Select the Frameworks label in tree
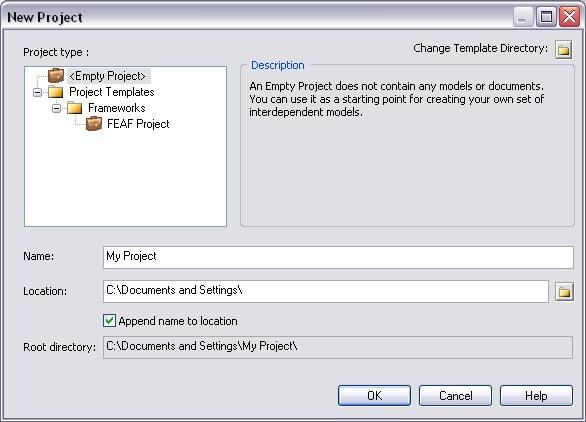586x422 pixels. [x=116, y=108]
